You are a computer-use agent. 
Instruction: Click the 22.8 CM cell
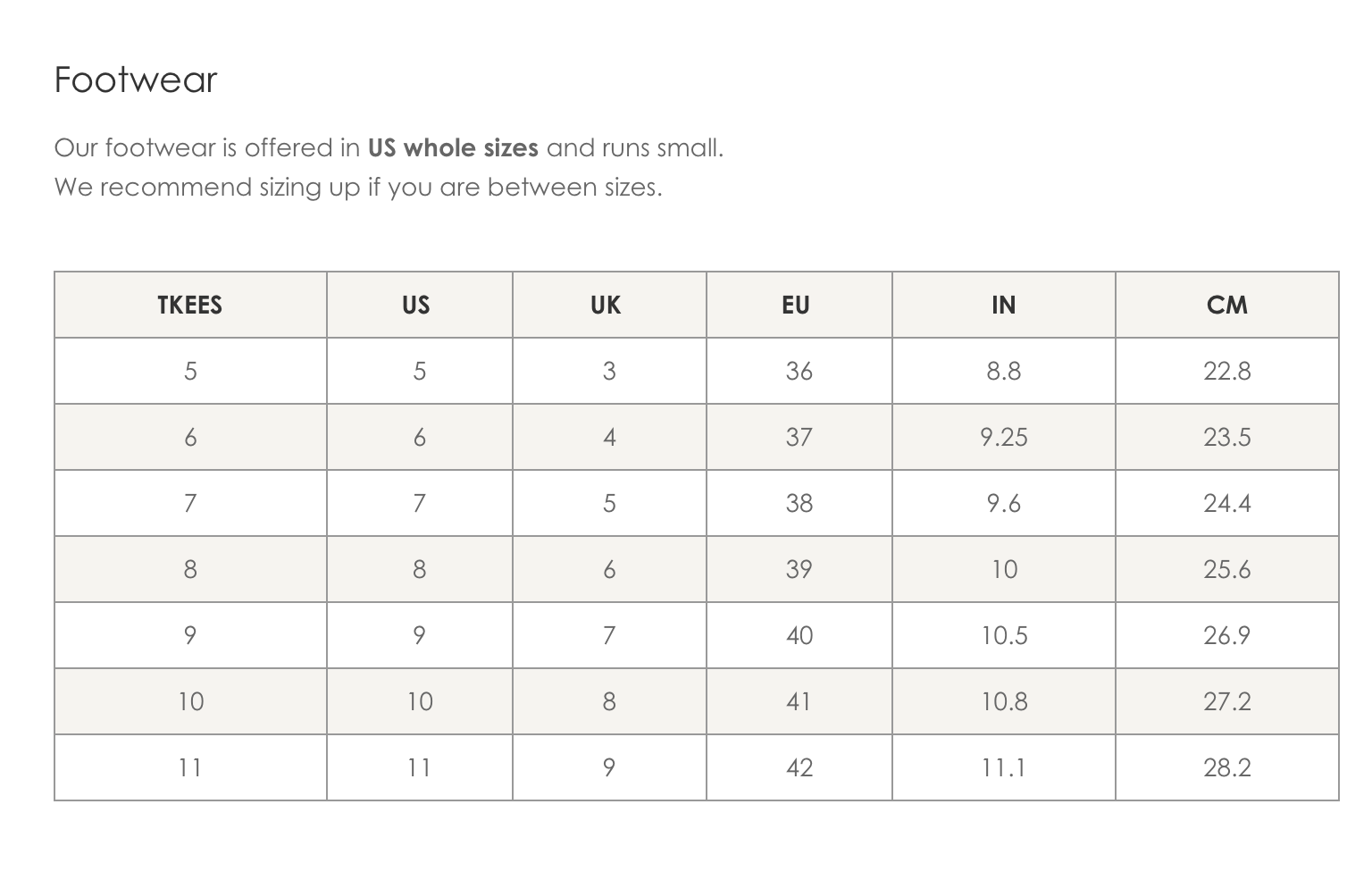tap(1227, 371)
